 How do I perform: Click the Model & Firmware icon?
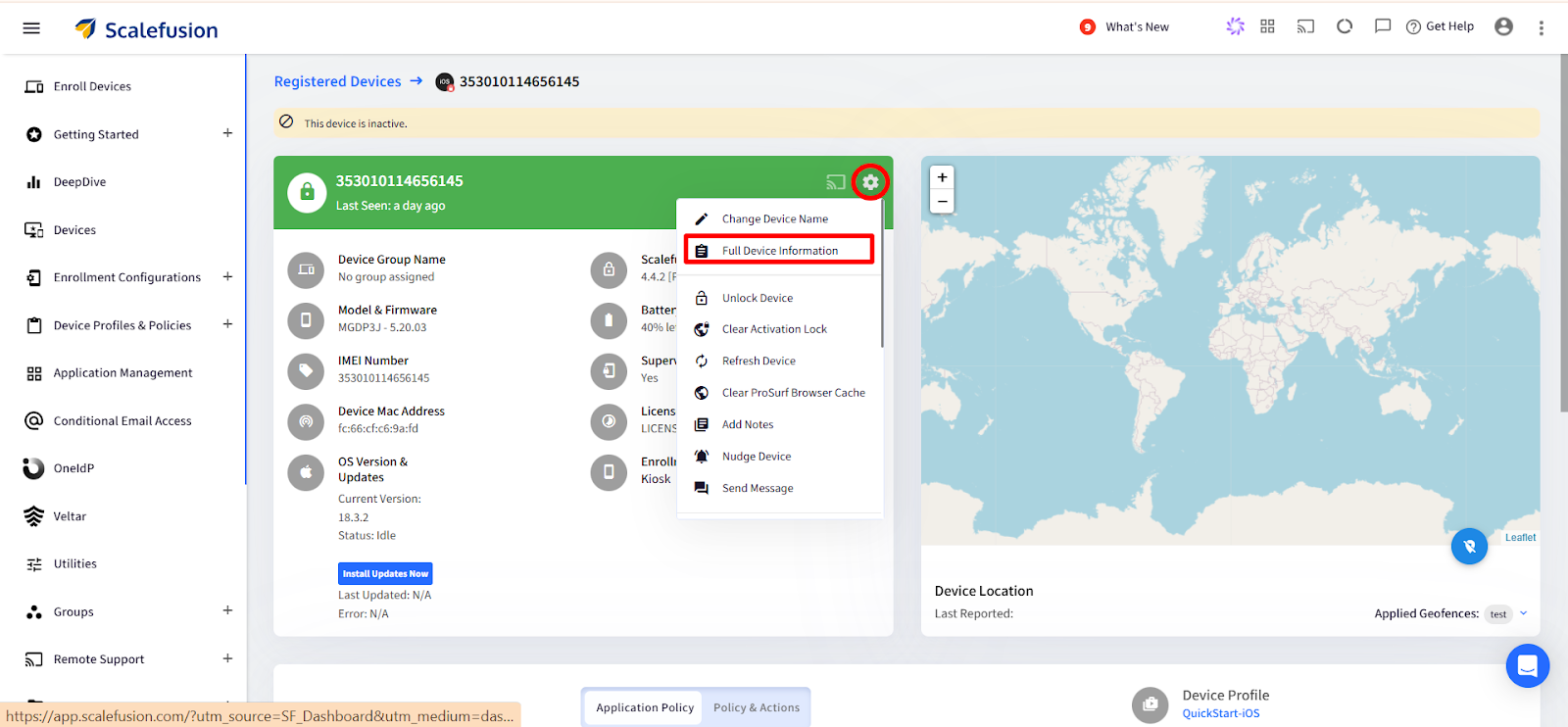(x=306, y=319)
